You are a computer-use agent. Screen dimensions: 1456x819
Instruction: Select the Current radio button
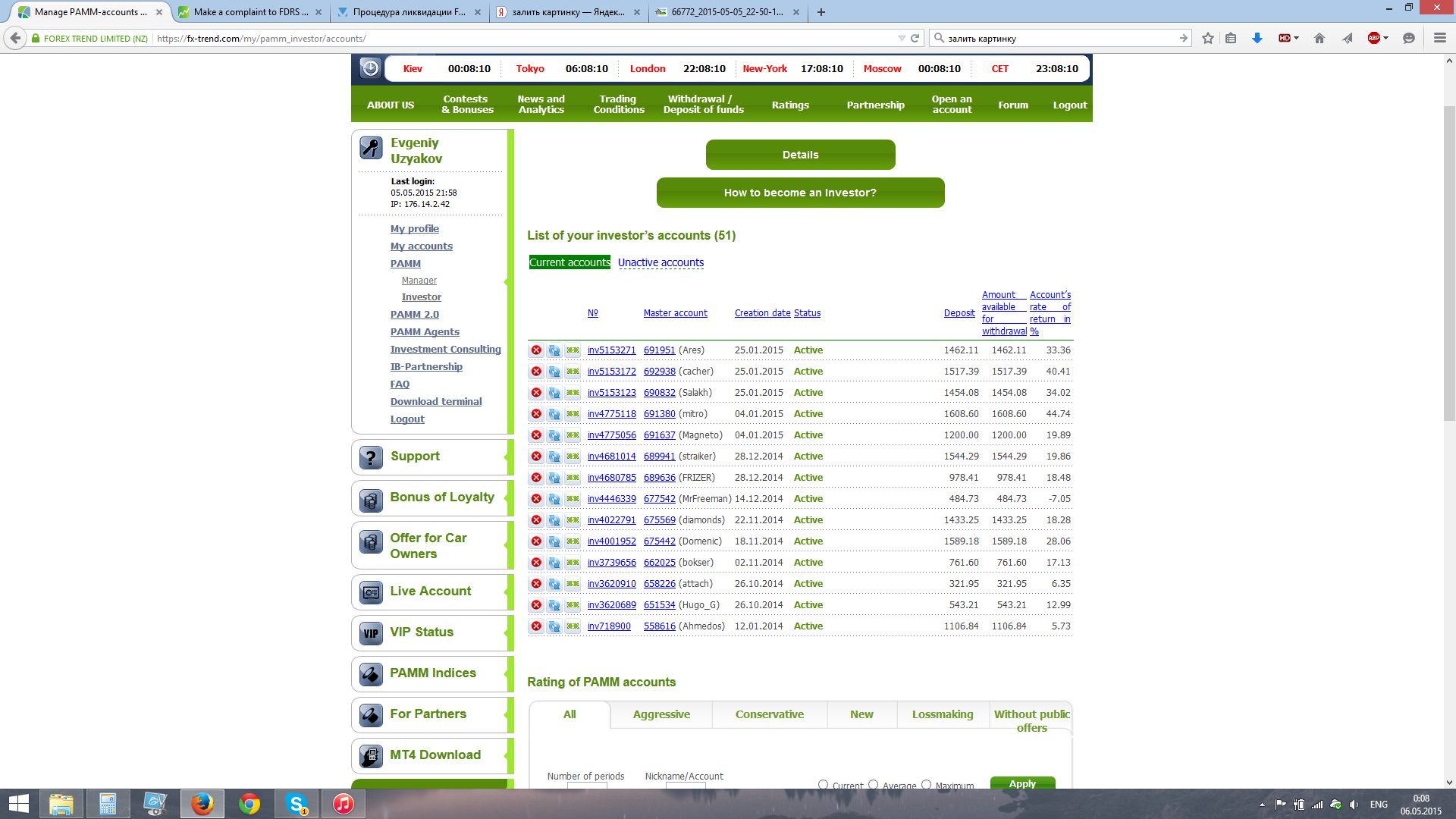tap(823, 784)
